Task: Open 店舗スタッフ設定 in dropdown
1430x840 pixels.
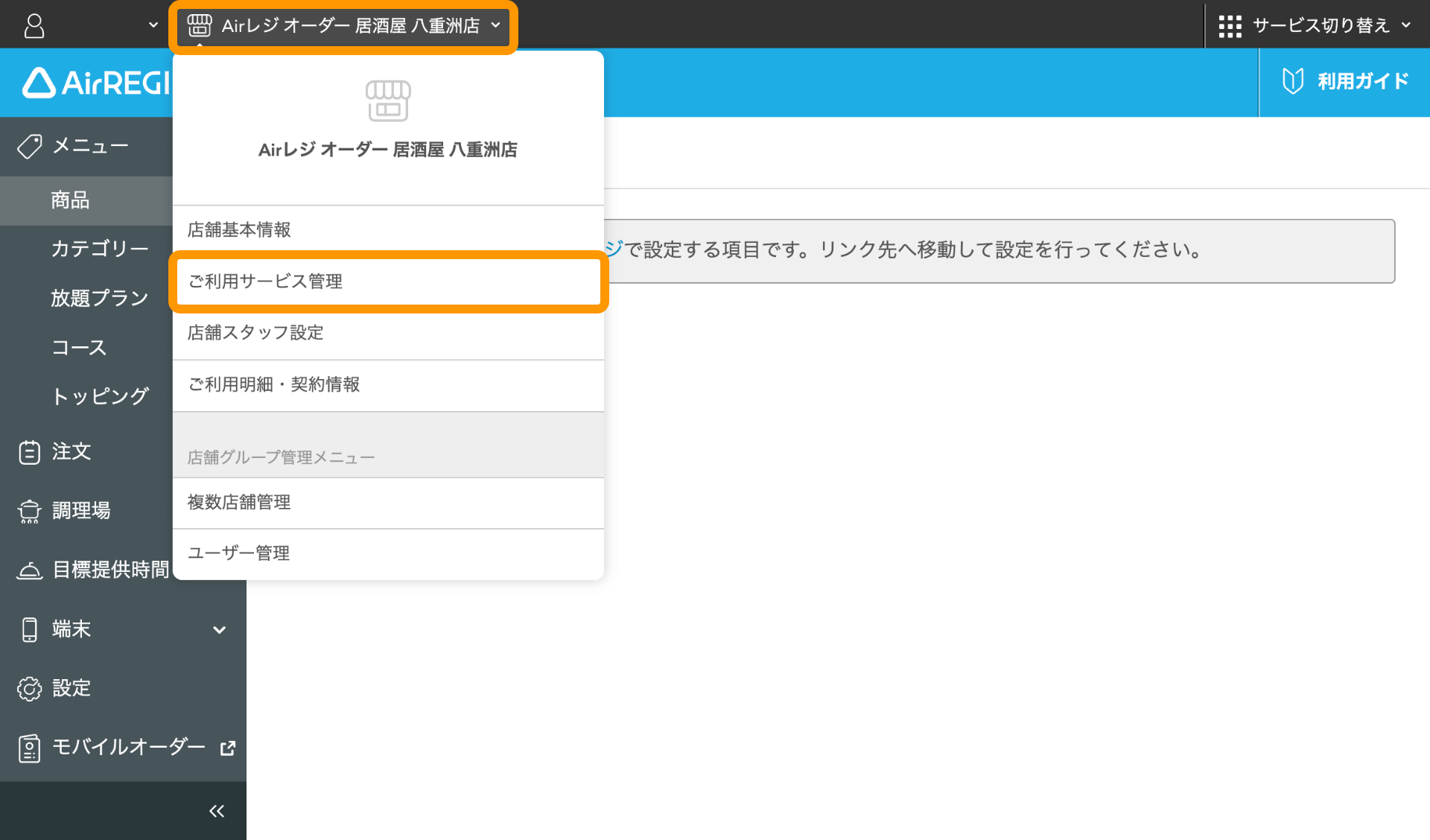Action: tap(388, 333)
